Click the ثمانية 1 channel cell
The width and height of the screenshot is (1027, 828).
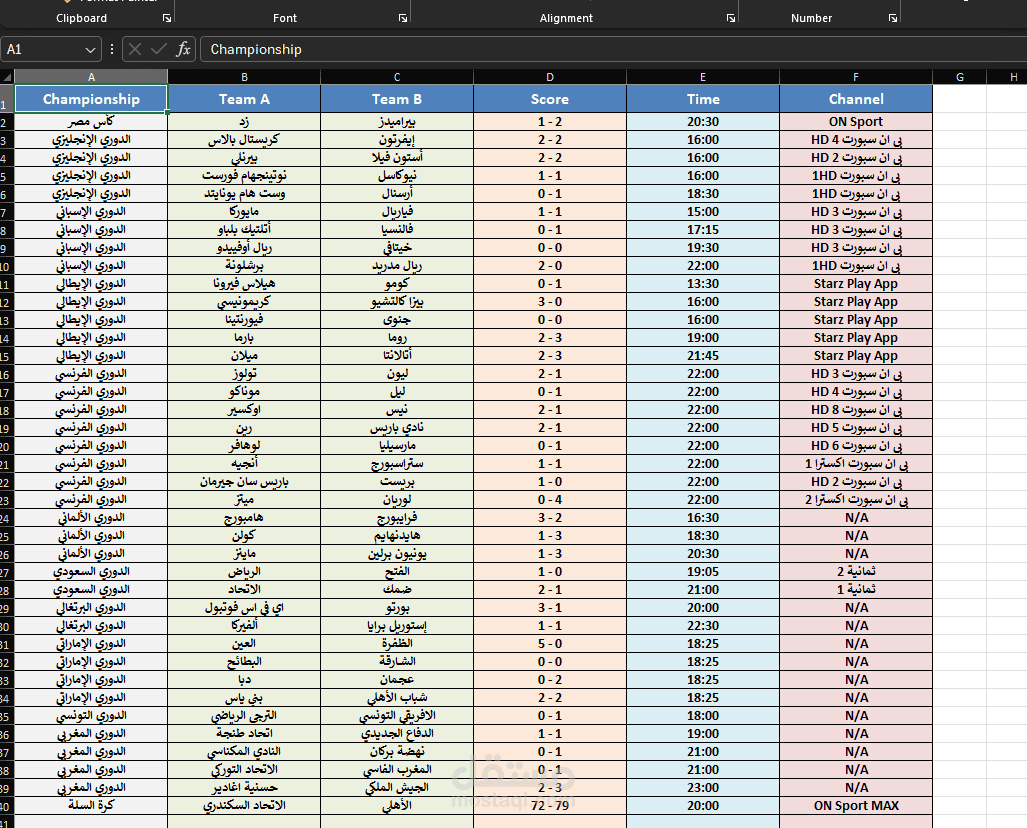tap(856, 590)
